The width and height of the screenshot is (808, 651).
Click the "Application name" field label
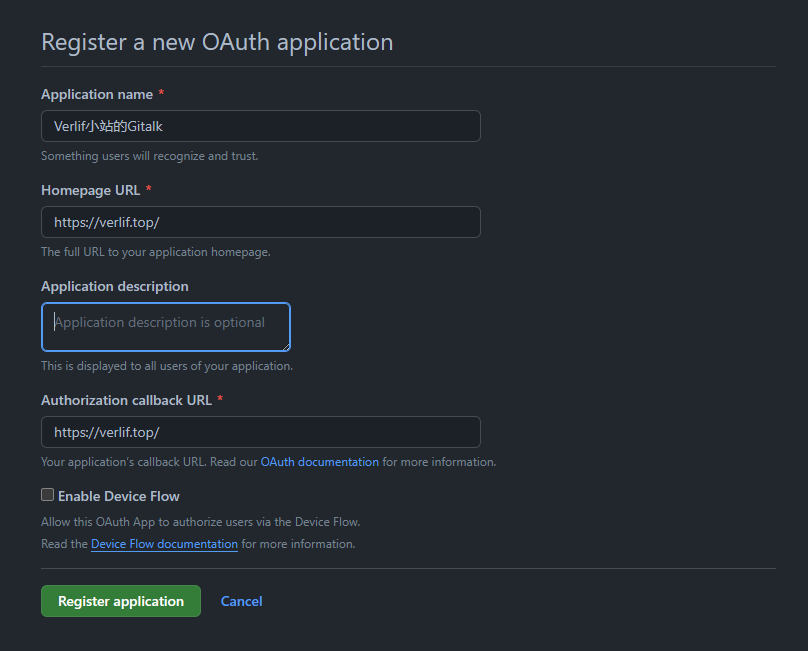[97, 94]
